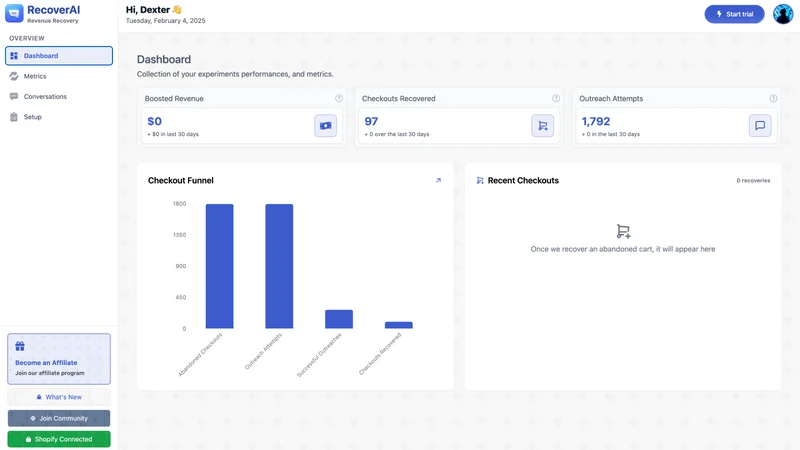Click the Dashboard page heading
The image size is (800, 450).
point(164,59)
